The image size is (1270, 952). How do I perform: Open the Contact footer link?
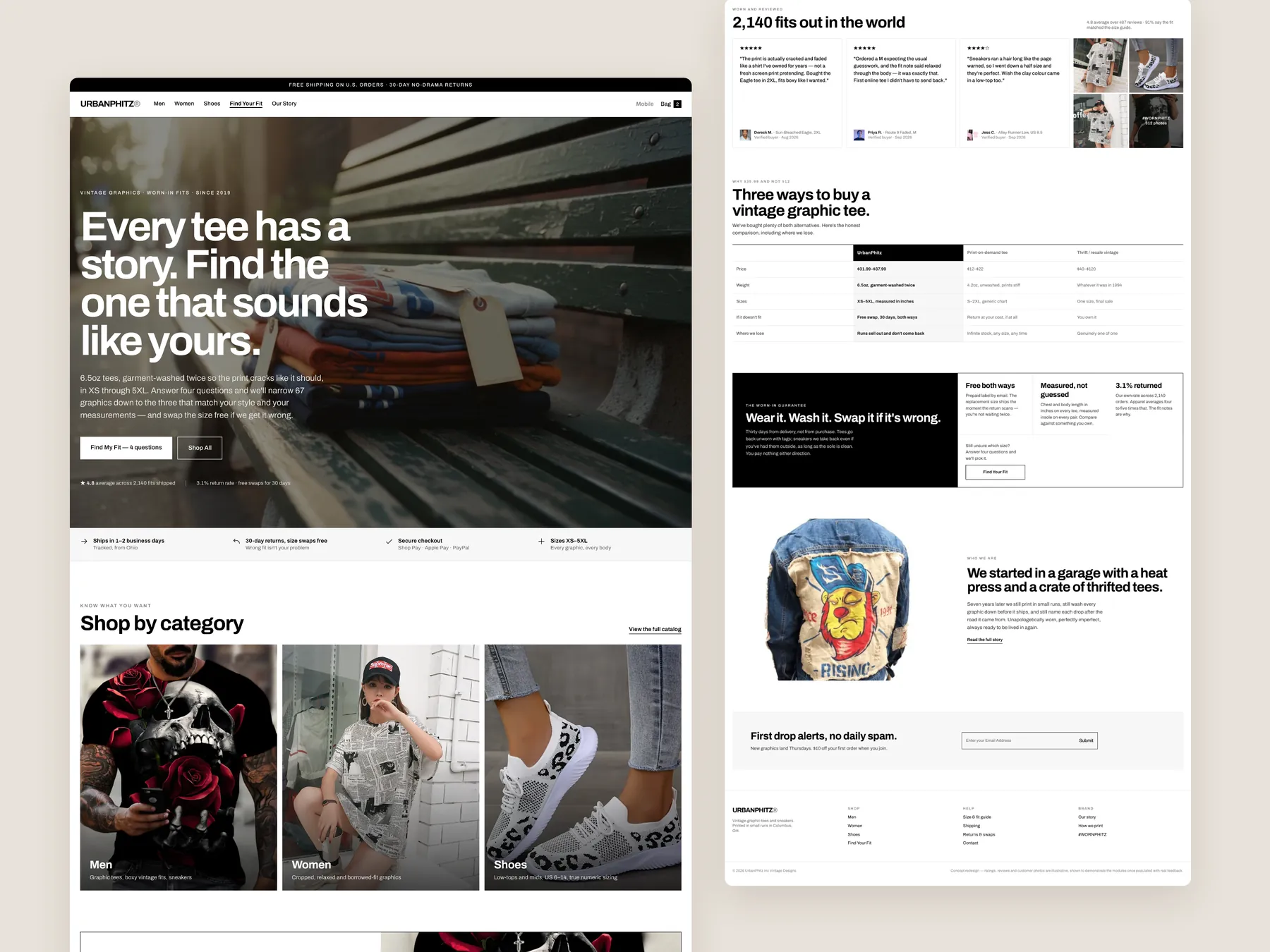tap(970, 843)
